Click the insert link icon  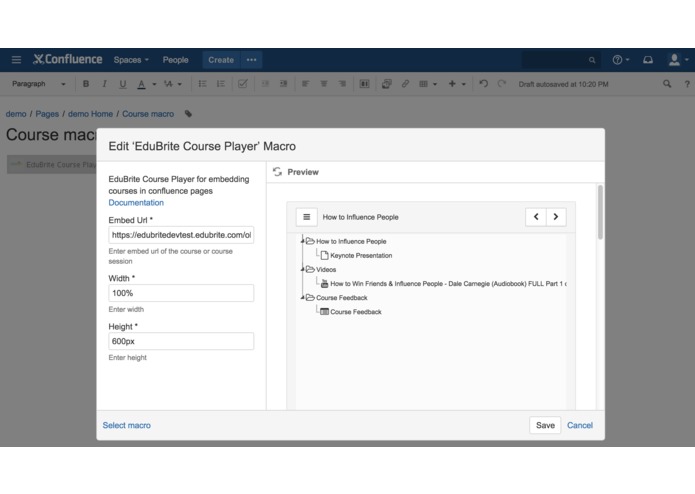pyautogui.click(x=405, y=84)
